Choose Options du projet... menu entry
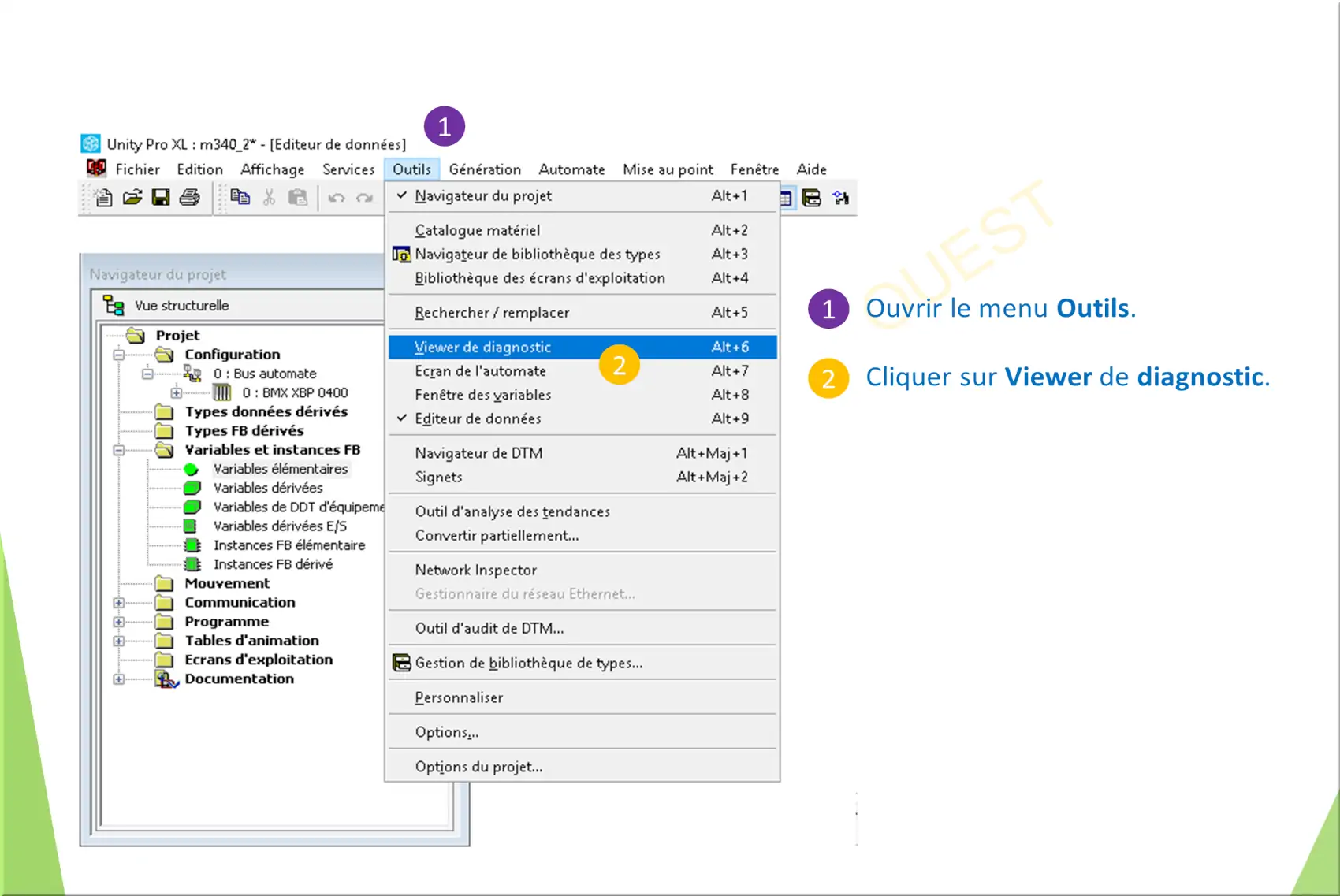Viewport: 1340px width, 896px height. (582, 767)
